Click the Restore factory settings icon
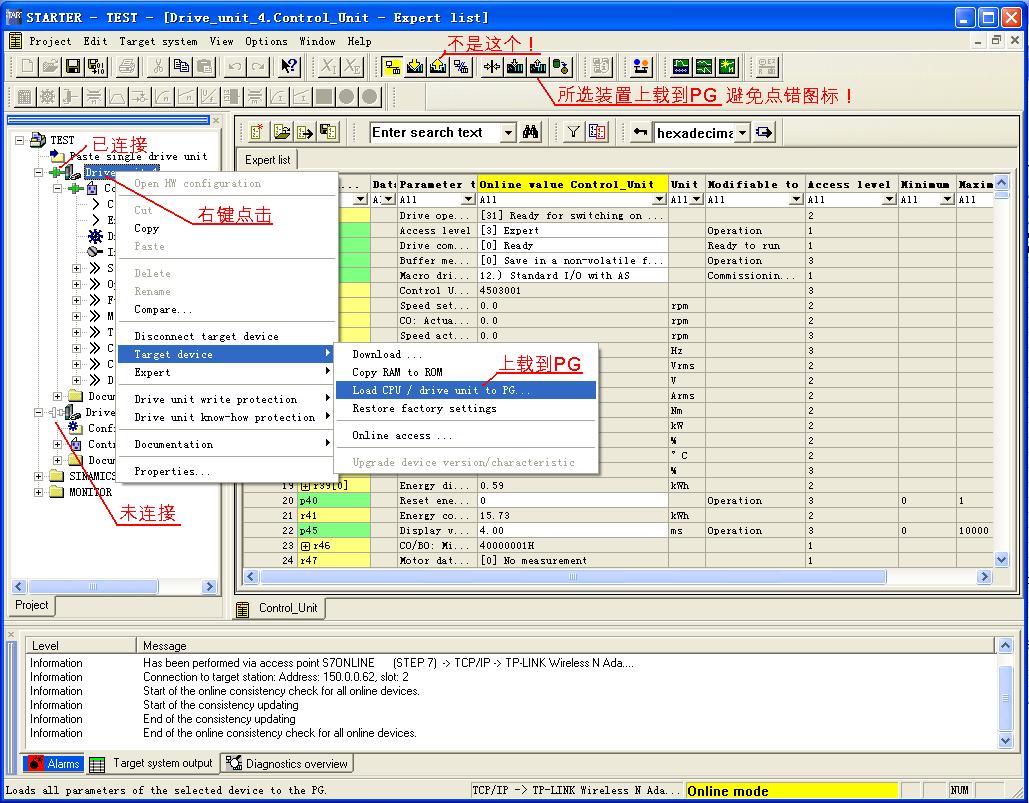This screenshot has width=1029, height=803. pyautogui.click(x=562, y=66)
